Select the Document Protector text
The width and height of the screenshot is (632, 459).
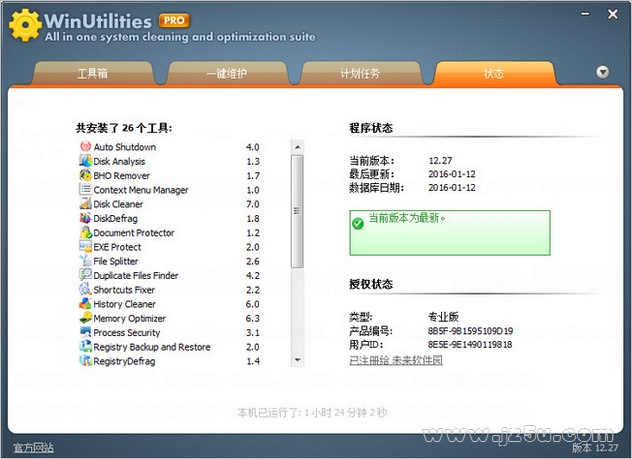coord(134,233)
